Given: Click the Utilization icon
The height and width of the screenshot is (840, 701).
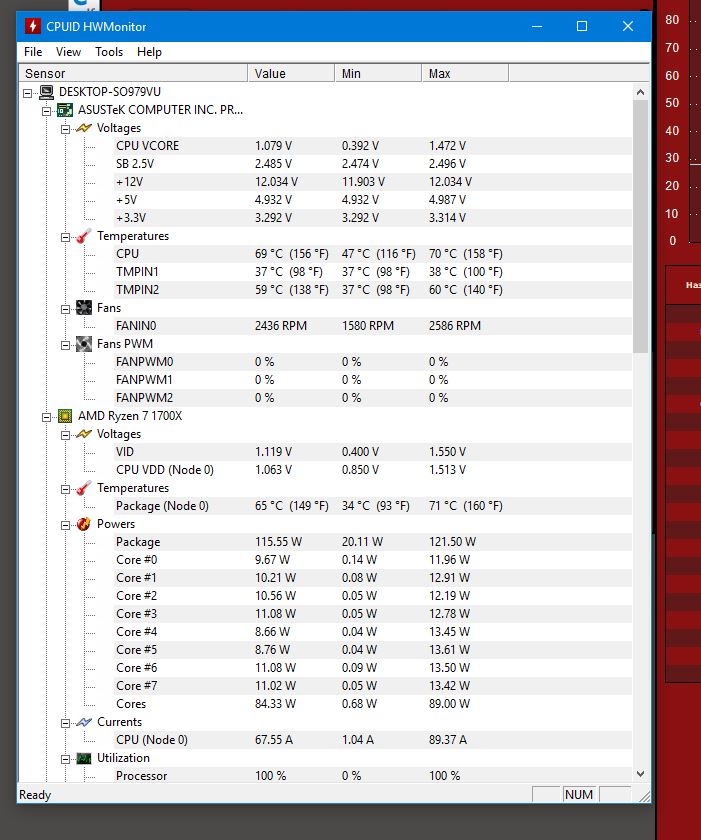Looking at the screenshot, I should (84, 758).
